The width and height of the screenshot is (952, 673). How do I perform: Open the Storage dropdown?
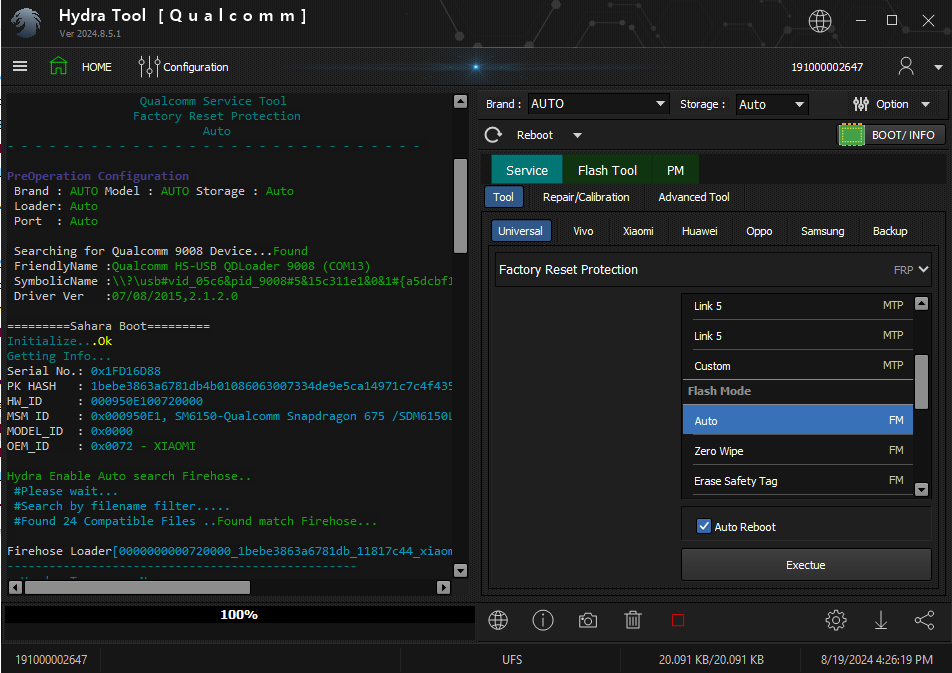tap(771, 104)
